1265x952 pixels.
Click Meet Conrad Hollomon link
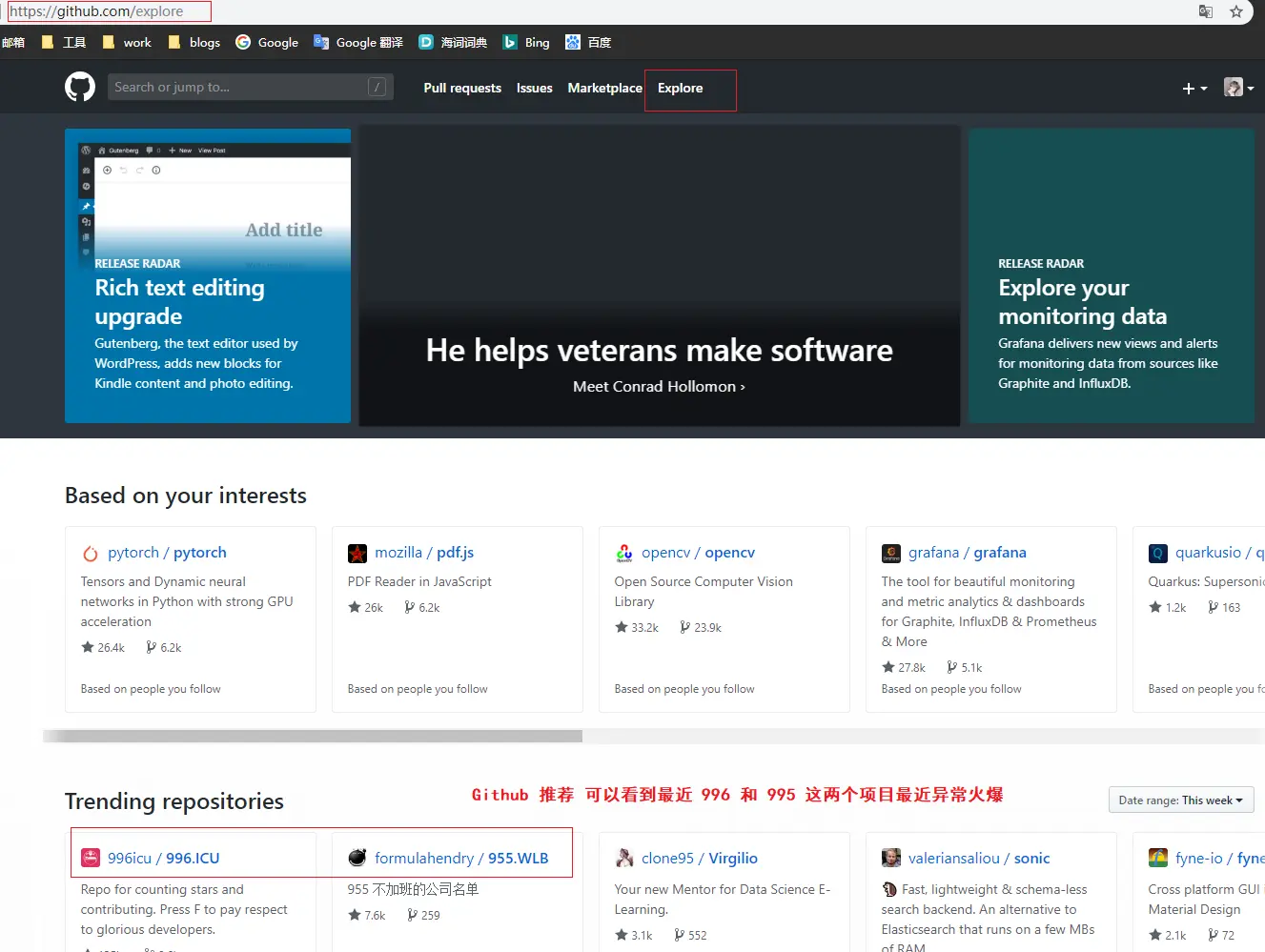pos(659,387)
